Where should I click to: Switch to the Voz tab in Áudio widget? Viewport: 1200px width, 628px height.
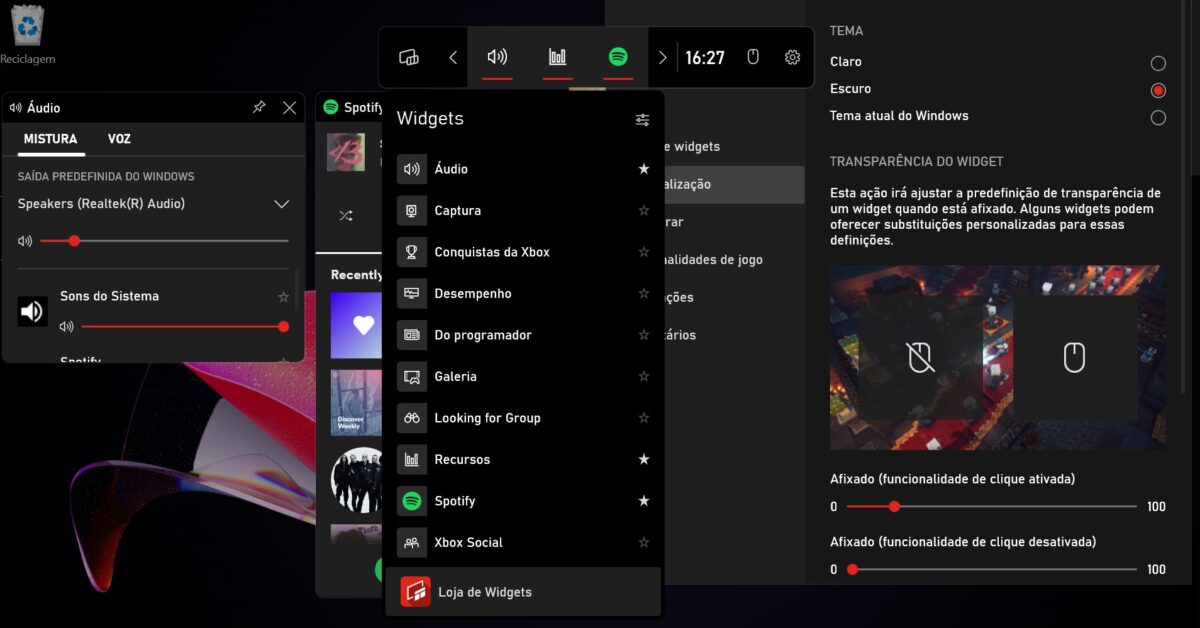click(x=120, y=139)
